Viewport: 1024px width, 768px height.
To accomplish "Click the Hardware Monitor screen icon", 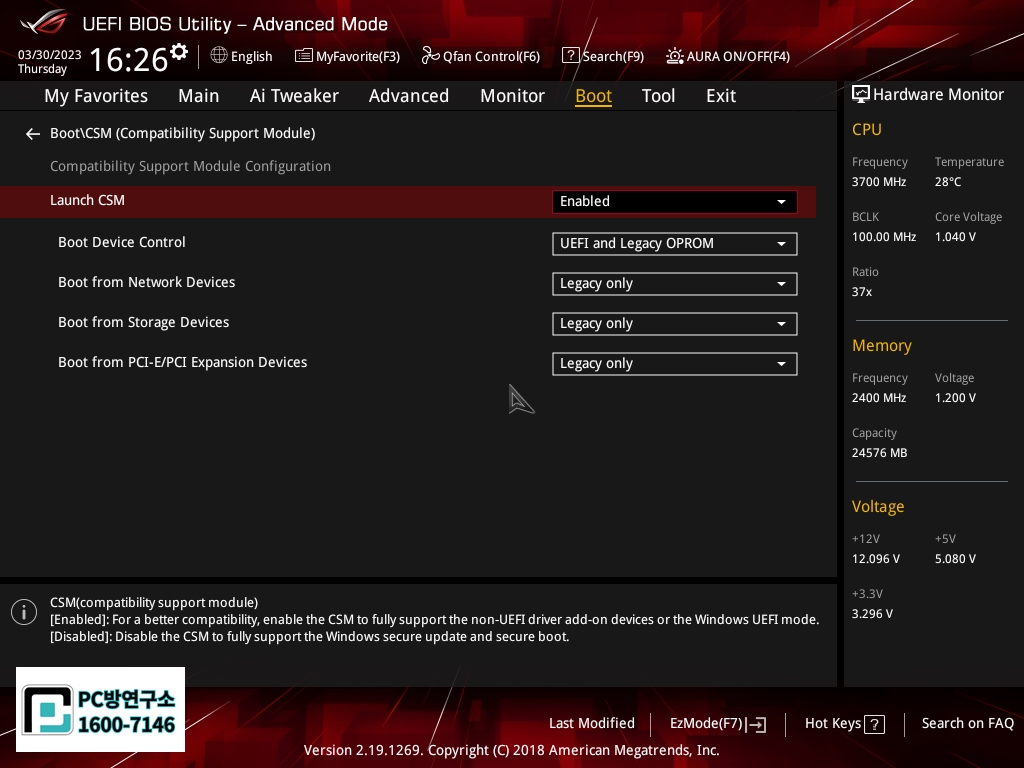I will tap(861, 95).
